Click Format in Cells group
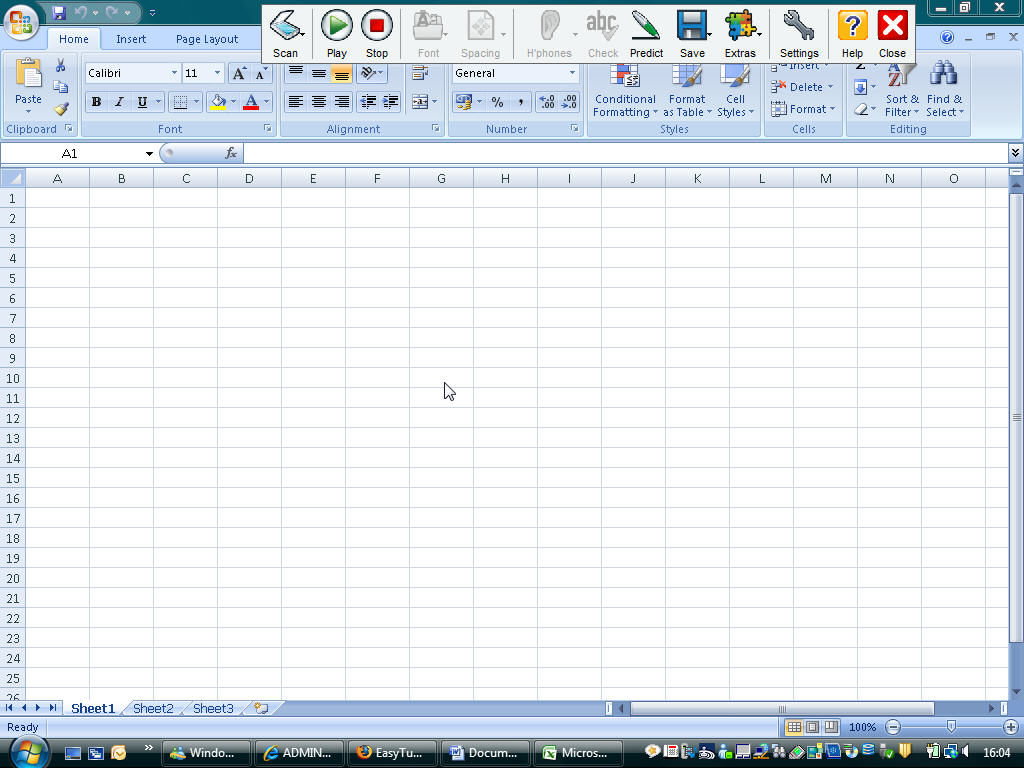 click(x=803, y=109)
